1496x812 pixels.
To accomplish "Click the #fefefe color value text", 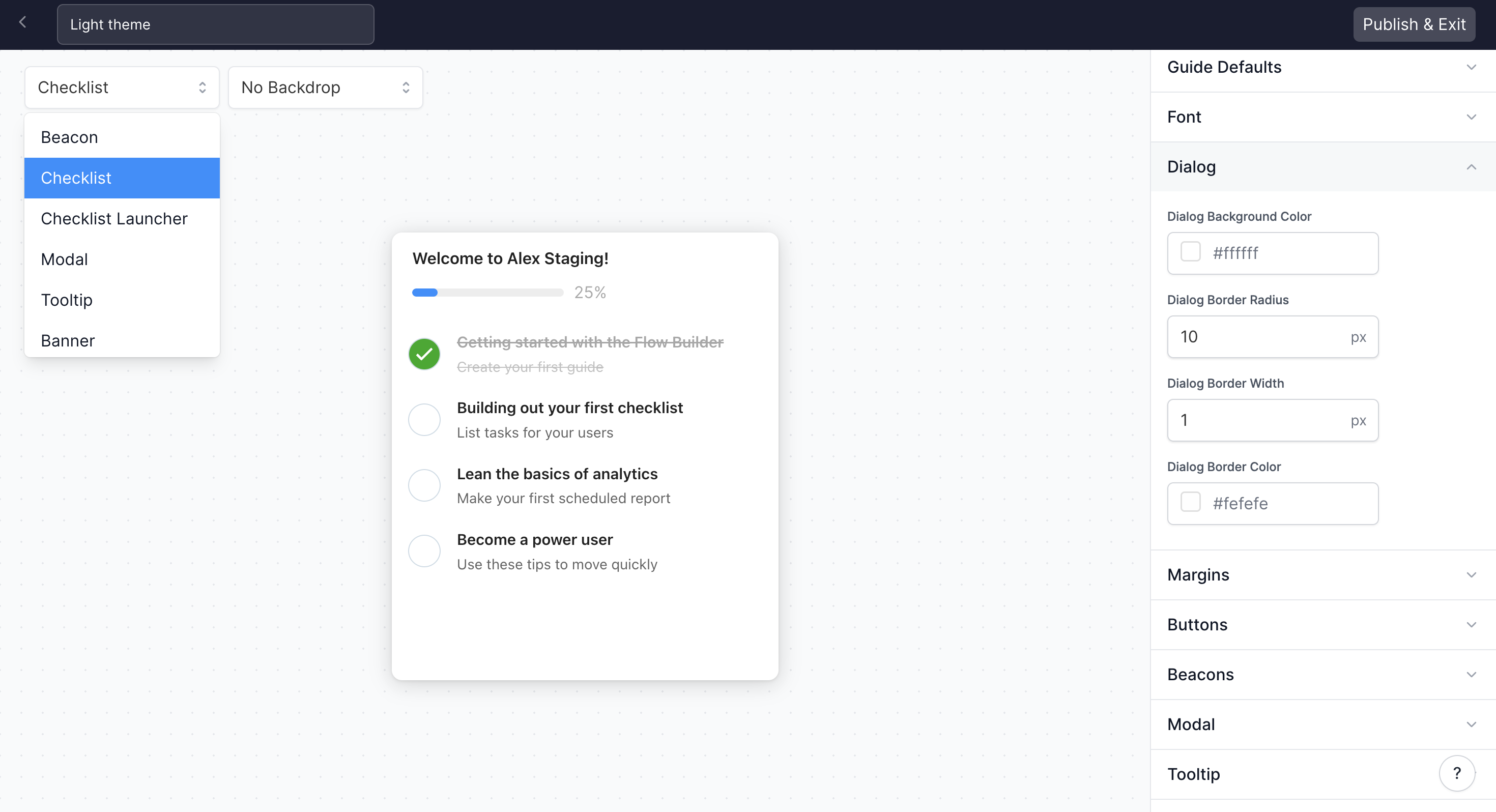I will pos(1240,504).
